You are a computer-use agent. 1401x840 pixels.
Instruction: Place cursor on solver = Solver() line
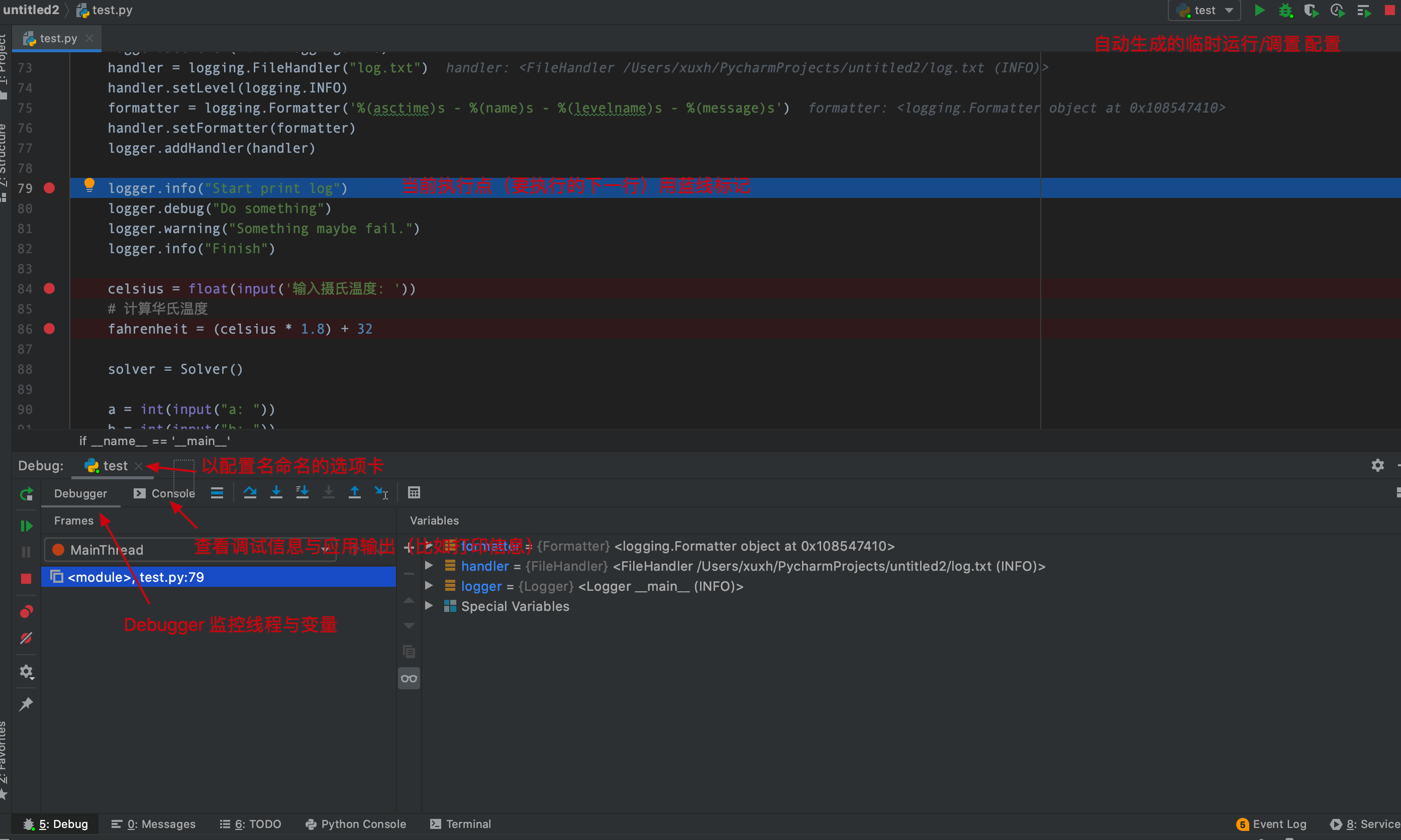tap(175, 369)
